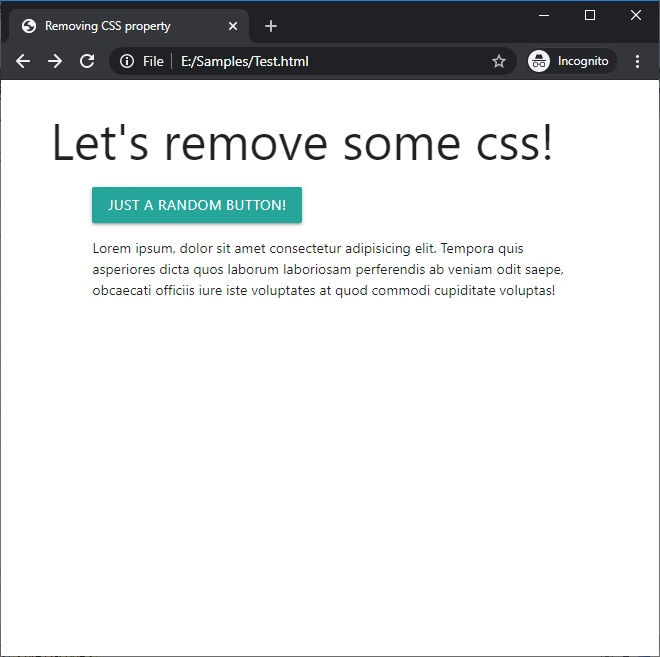Screen dimensions: 660x657
Task: Maximize the Chrome window
Action: [x=590, y=16]
